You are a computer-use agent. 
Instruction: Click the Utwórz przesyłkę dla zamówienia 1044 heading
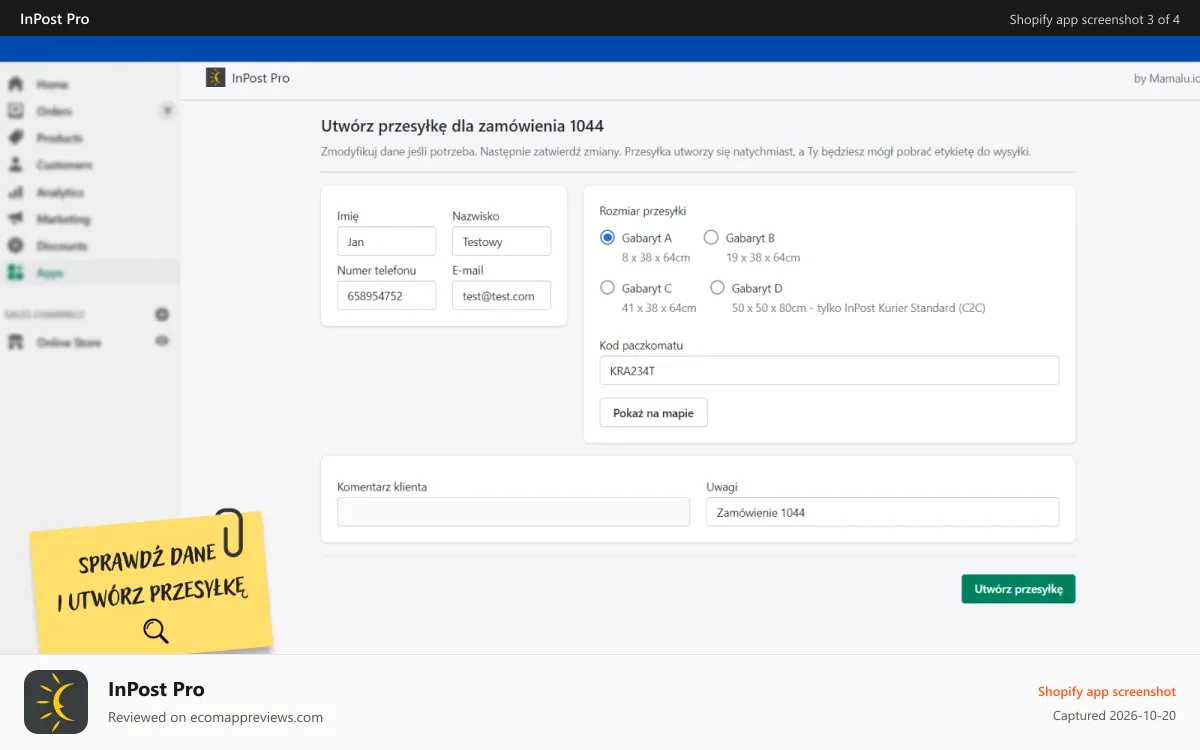462,126
